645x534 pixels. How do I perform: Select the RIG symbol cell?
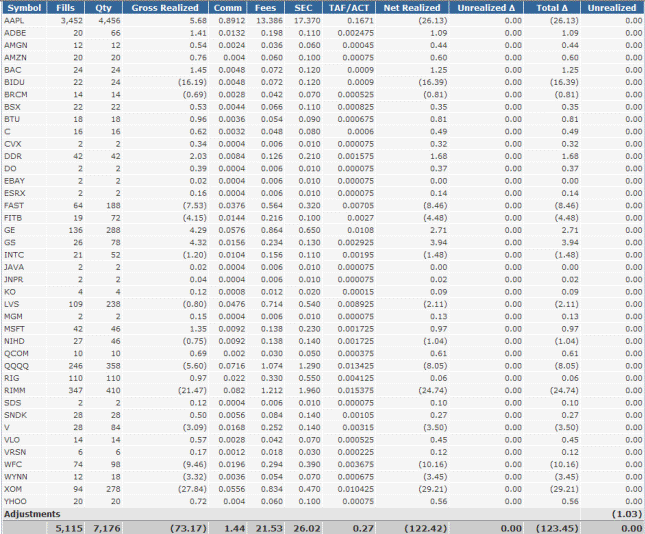[12, 378]
